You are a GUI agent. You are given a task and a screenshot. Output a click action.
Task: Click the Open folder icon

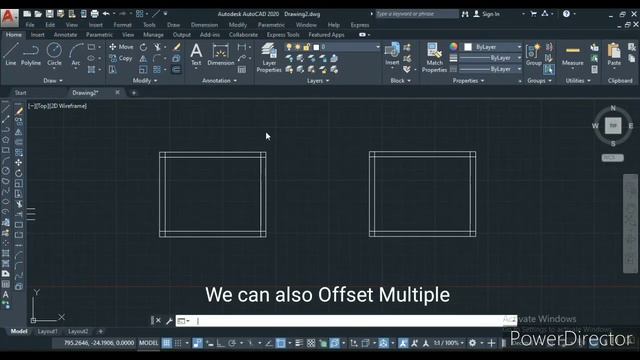pos(38,14)
